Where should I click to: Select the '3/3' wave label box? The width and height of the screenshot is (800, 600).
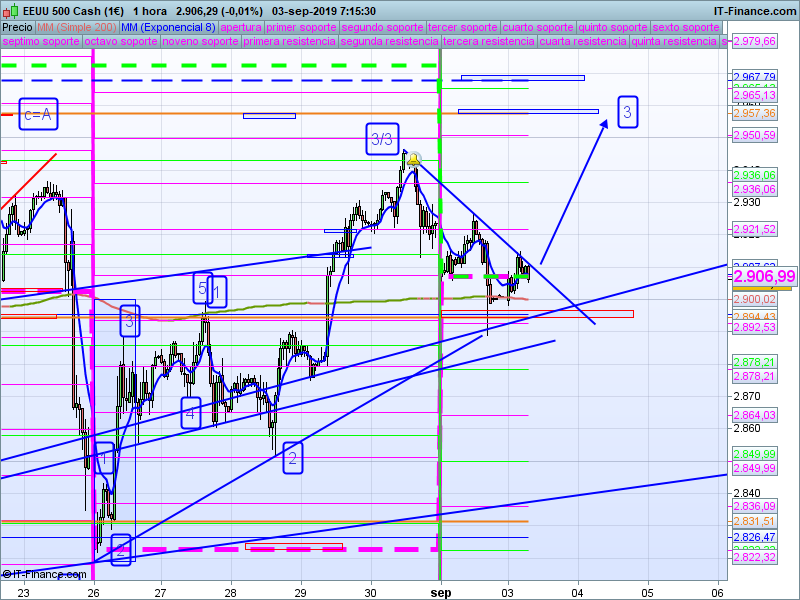(382, 139)
